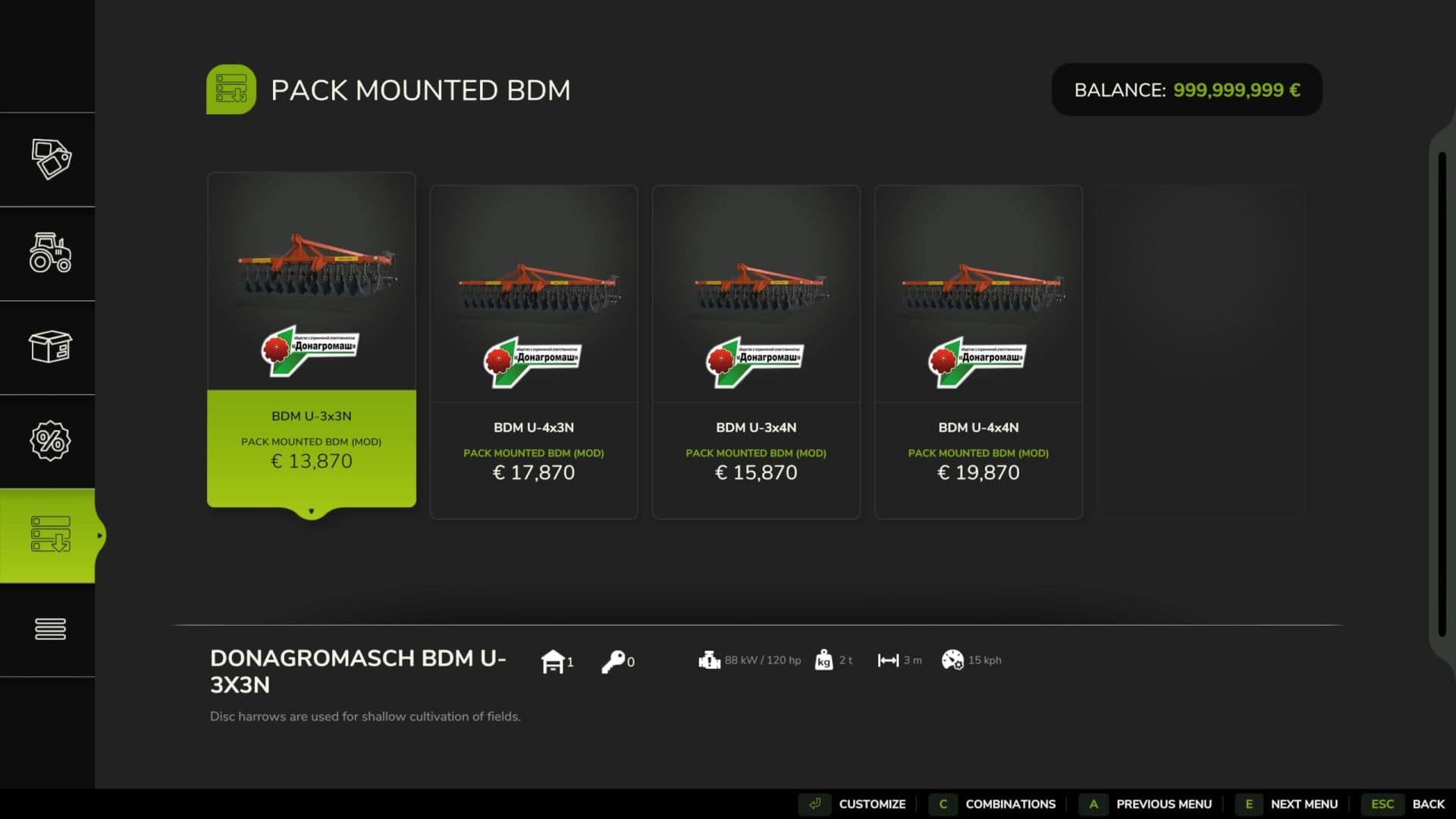Click the max speed gauge icon

tap(952, 660)
